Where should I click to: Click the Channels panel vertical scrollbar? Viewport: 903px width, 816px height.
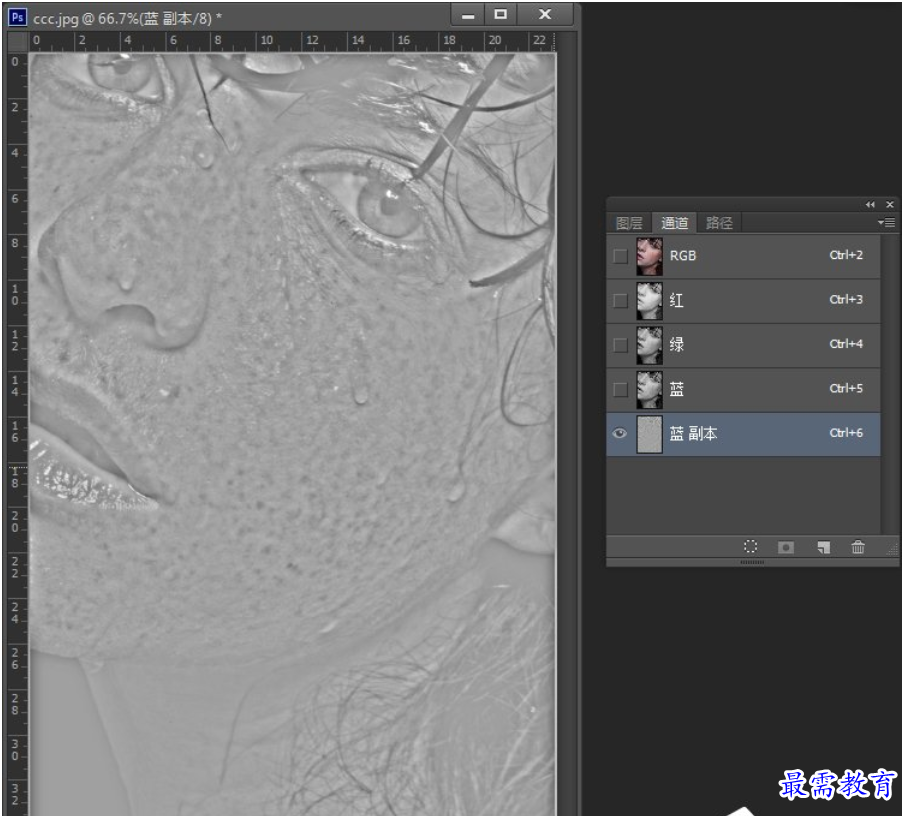[x=889, y=384]
